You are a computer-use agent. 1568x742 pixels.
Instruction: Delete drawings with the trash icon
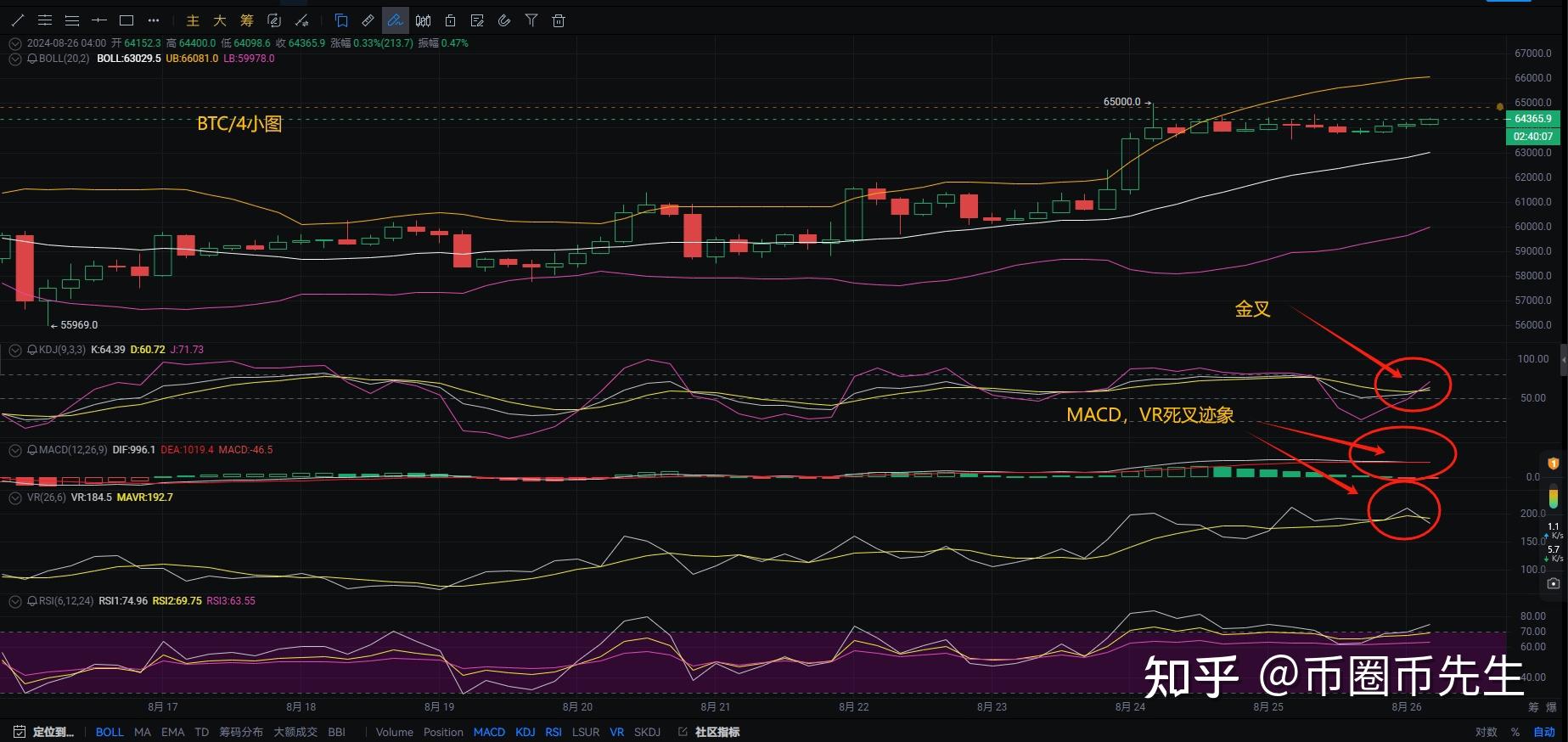tap(559, 20)
